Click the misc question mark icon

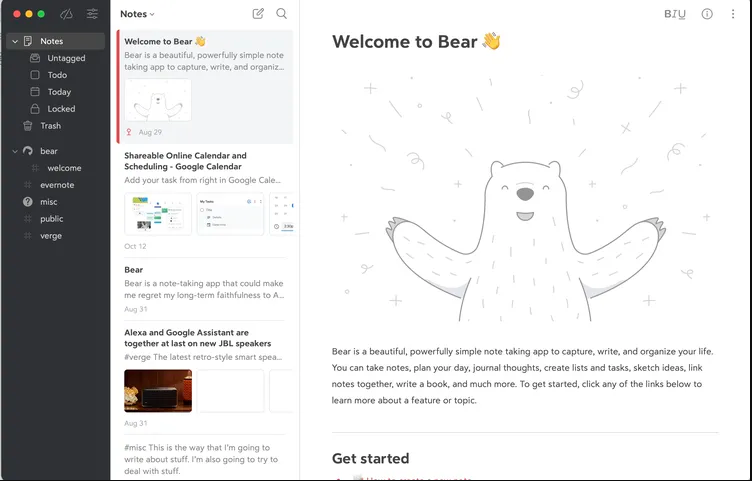point(28,202)
